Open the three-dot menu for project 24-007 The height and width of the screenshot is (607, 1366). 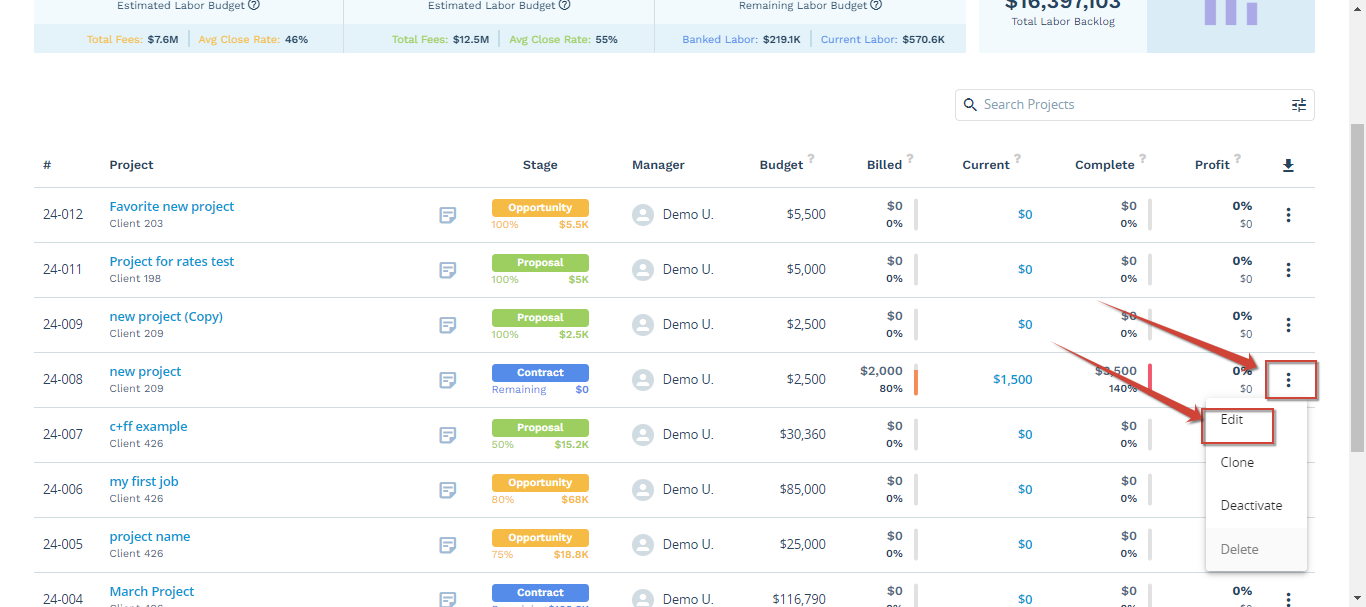[x=1289, y=435]
